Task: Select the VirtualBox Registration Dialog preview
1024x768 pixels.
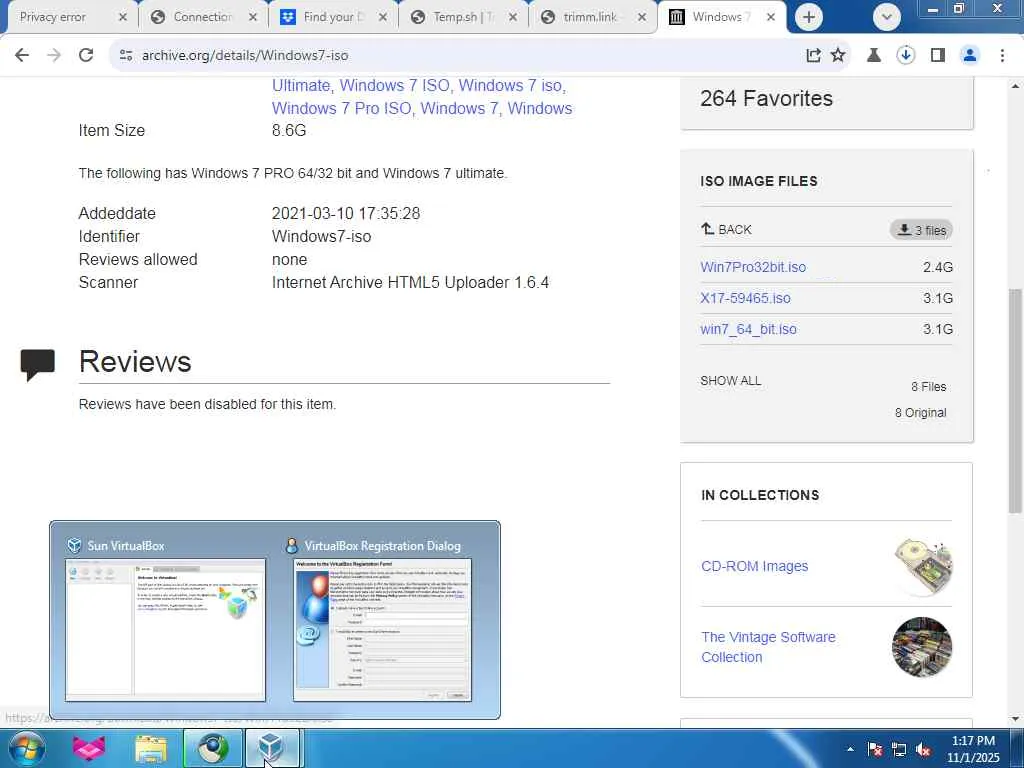Action: [x=382, y=630]
